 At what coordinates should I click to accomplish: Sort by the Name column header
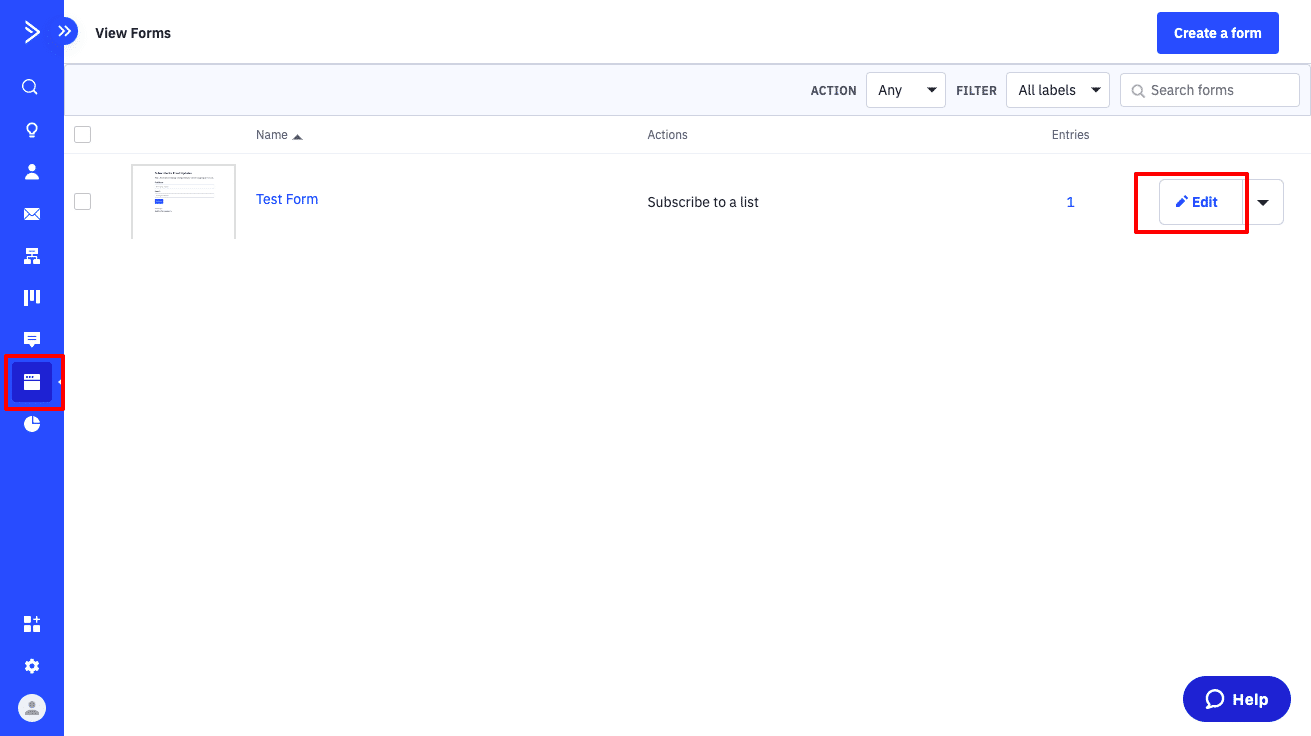click(279, 135)
